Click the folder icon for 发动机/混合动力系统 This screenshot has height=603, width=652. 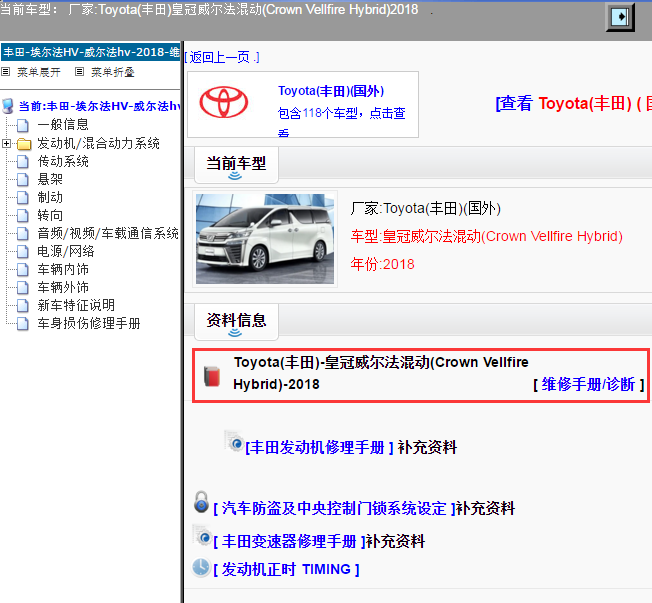point(24,144)
